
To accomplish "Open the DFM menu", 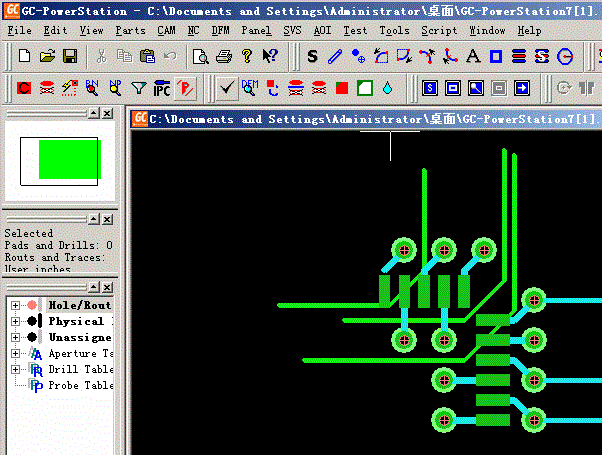I will [220, 30].
